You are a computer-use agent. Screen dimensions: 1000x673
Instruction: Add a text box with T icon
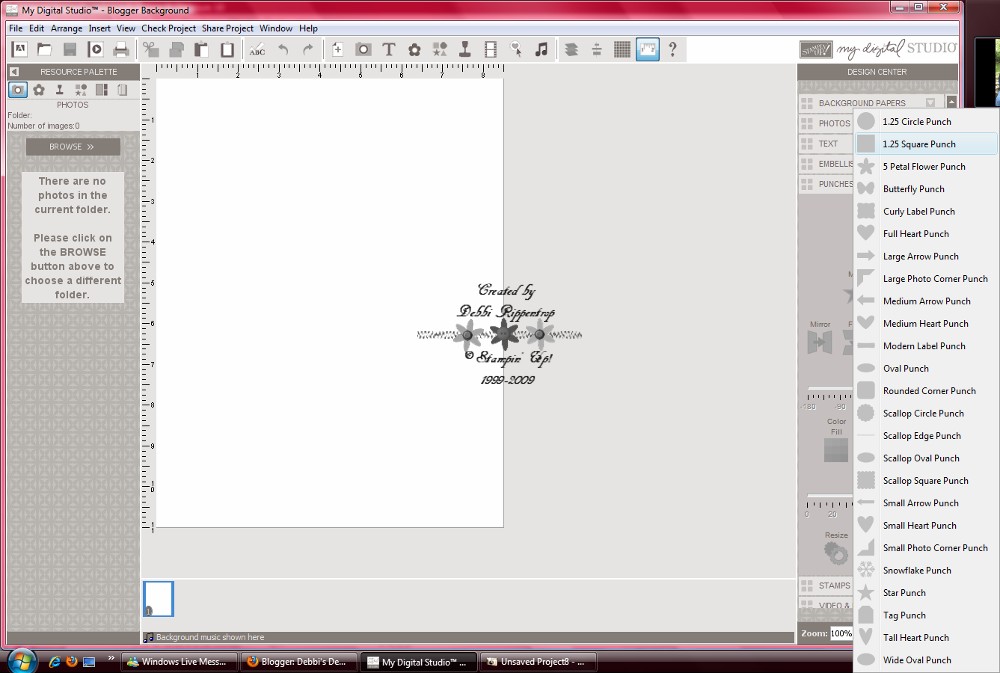click(x=388, y=49)
